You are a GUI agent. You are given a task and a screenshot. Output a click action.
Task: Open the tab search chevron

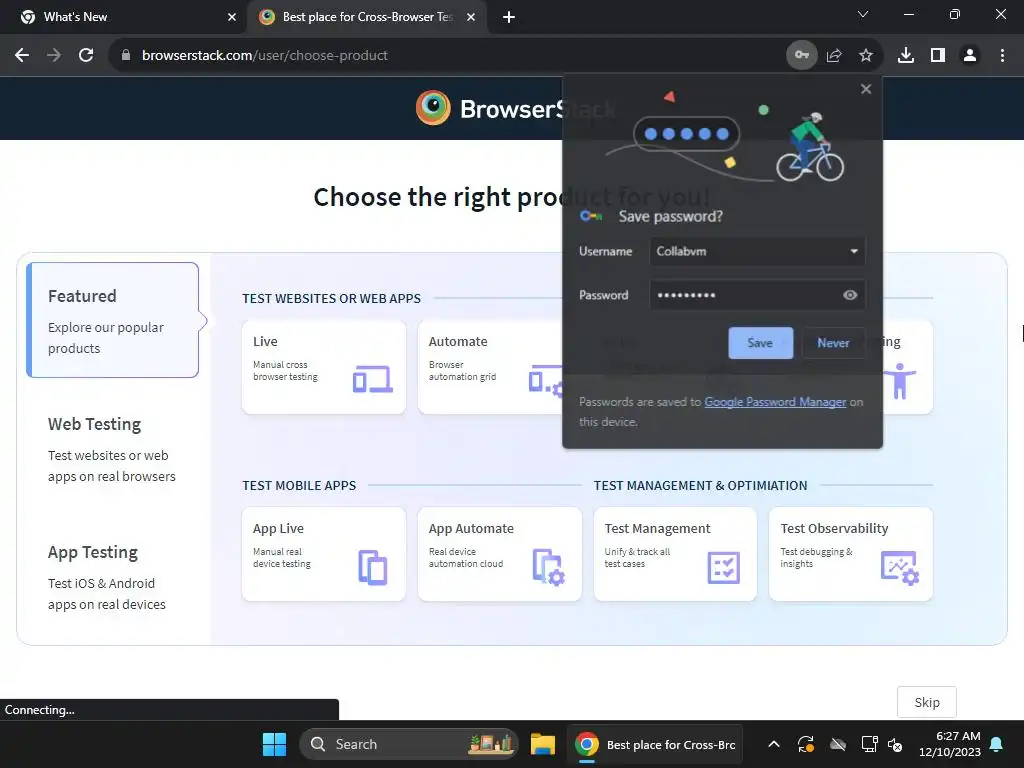(863, 14)
